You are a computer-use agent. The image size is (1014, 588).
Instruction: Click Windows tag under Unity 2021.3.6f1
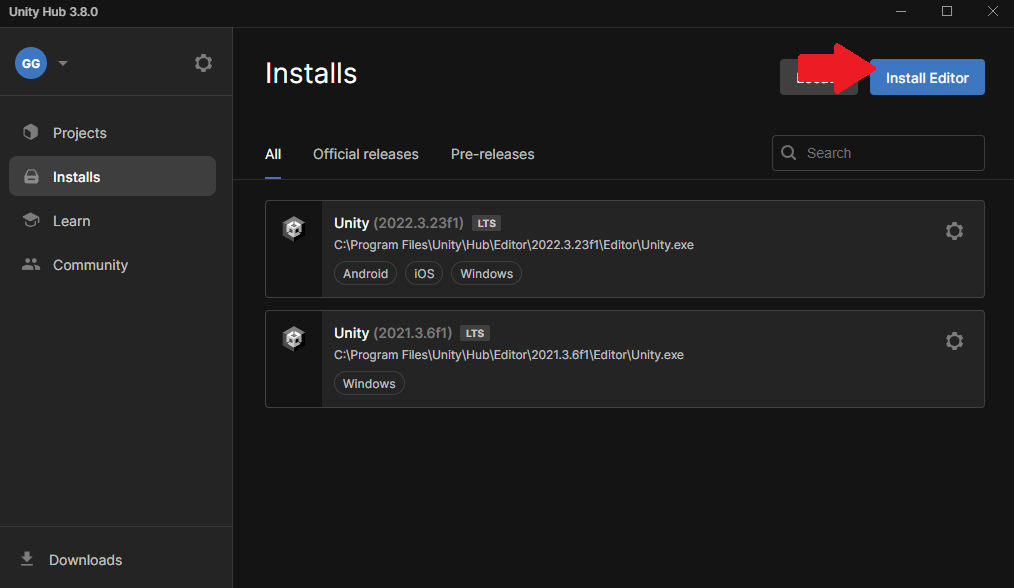(x=369, y=384)
